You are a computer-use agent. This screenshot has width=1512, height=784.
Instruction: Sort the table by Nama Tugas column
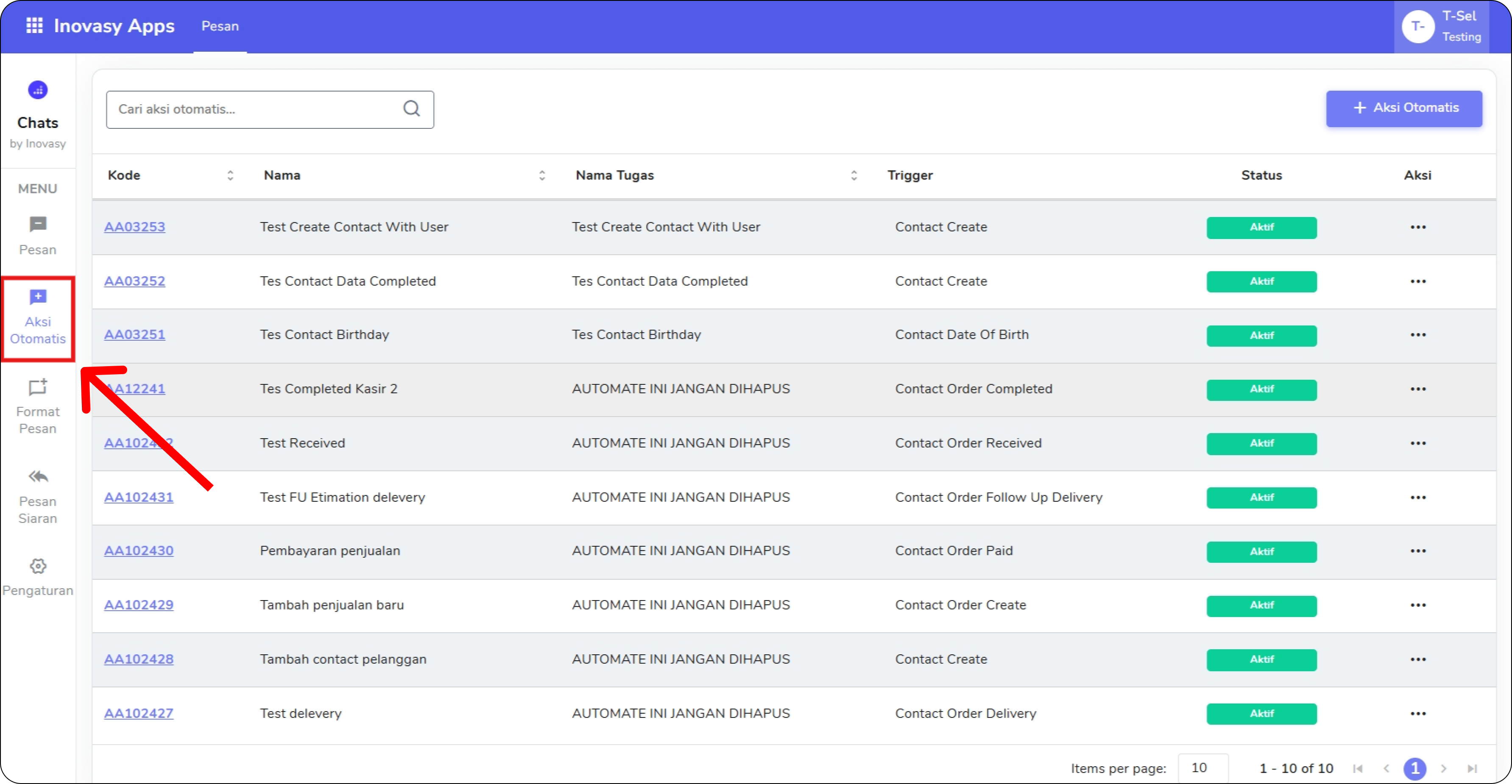pos(854,175)
